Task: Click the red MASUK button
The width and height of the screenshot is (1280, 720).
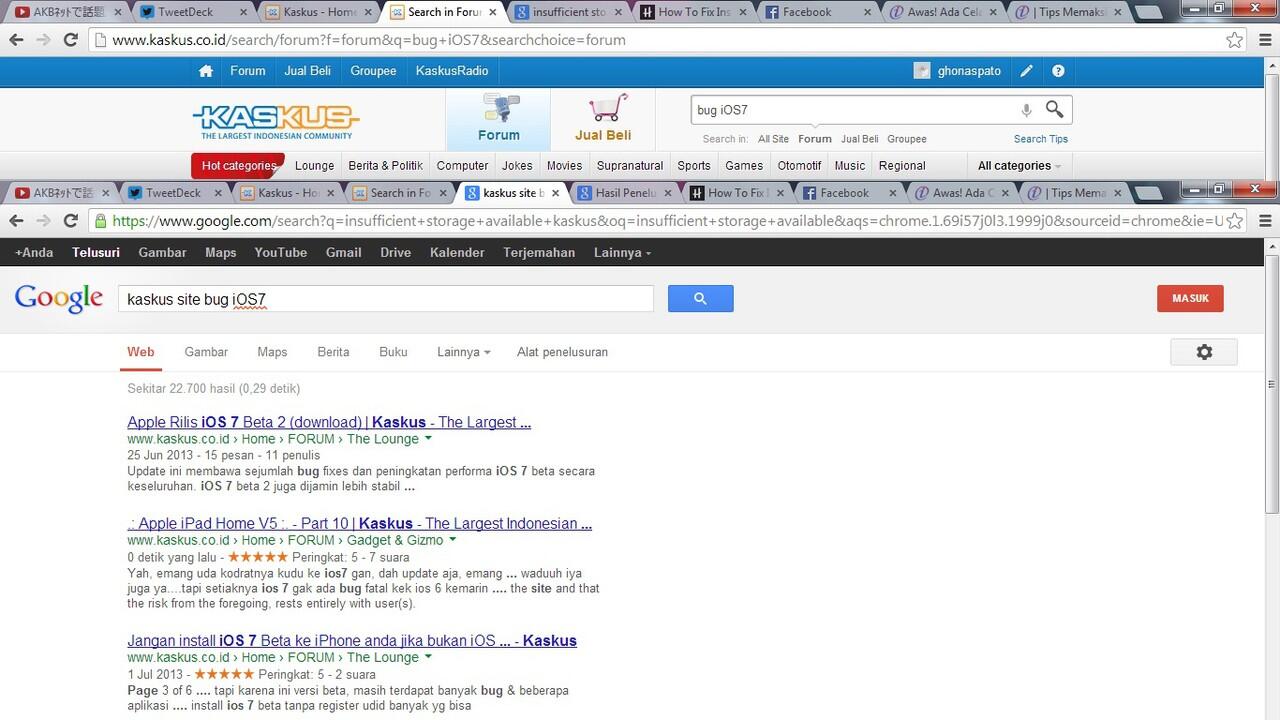Action: [1190, 298]
